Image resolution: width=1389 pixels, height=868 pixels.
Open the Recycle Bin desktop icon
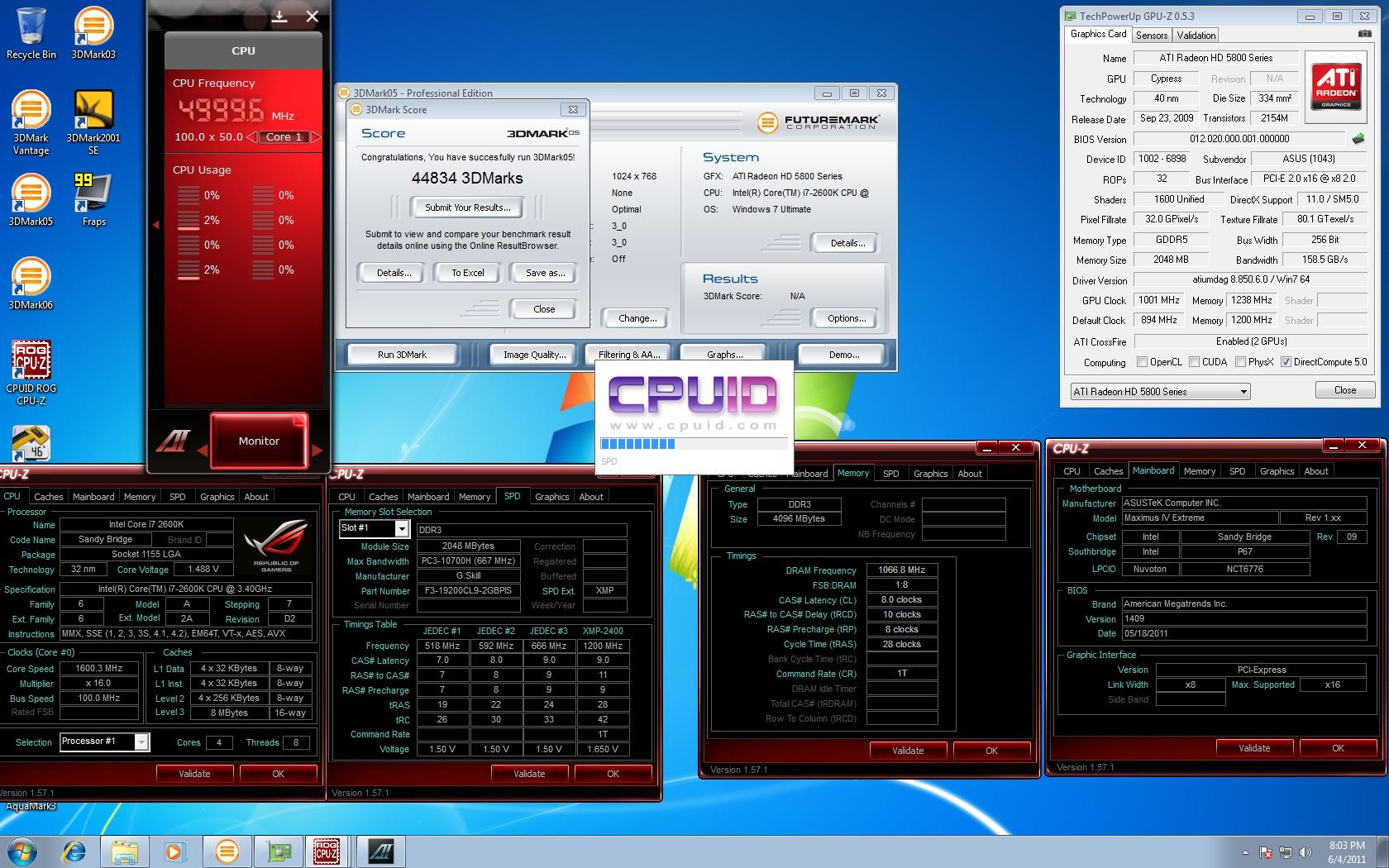coord(31,34)
